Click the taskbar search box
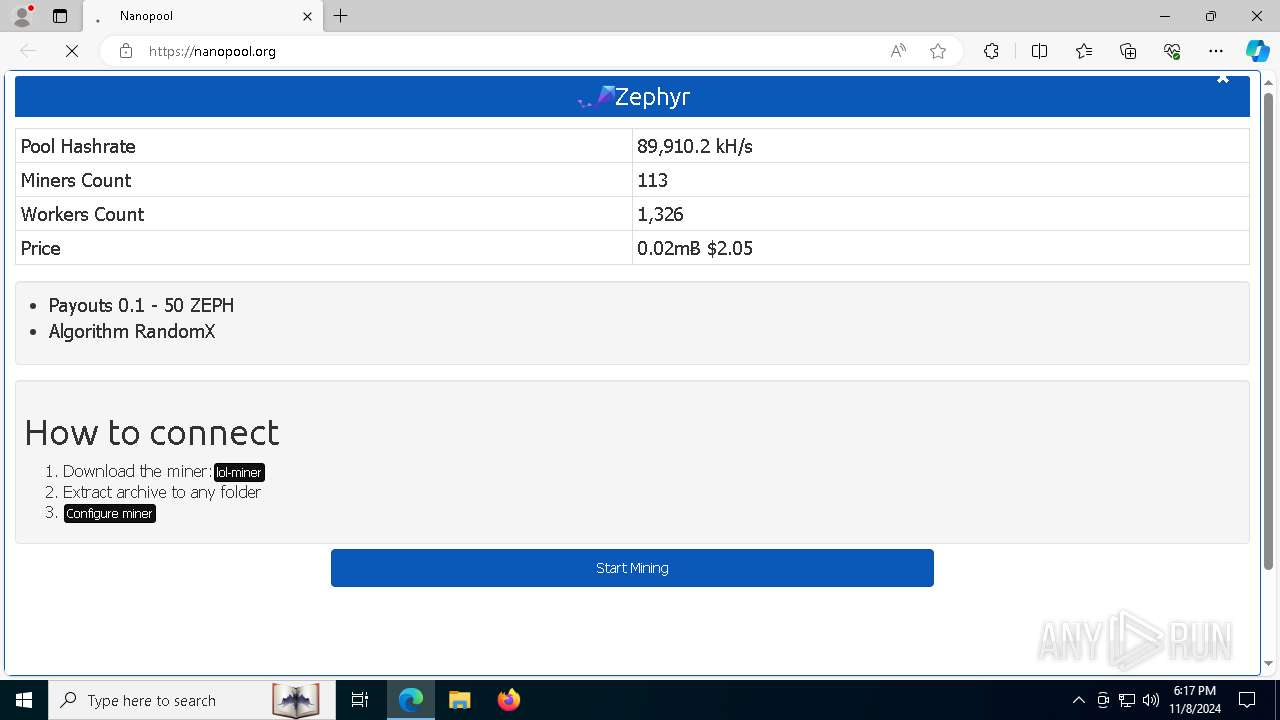The width and height of the screenshot is (1280, 720). [190, 700]
